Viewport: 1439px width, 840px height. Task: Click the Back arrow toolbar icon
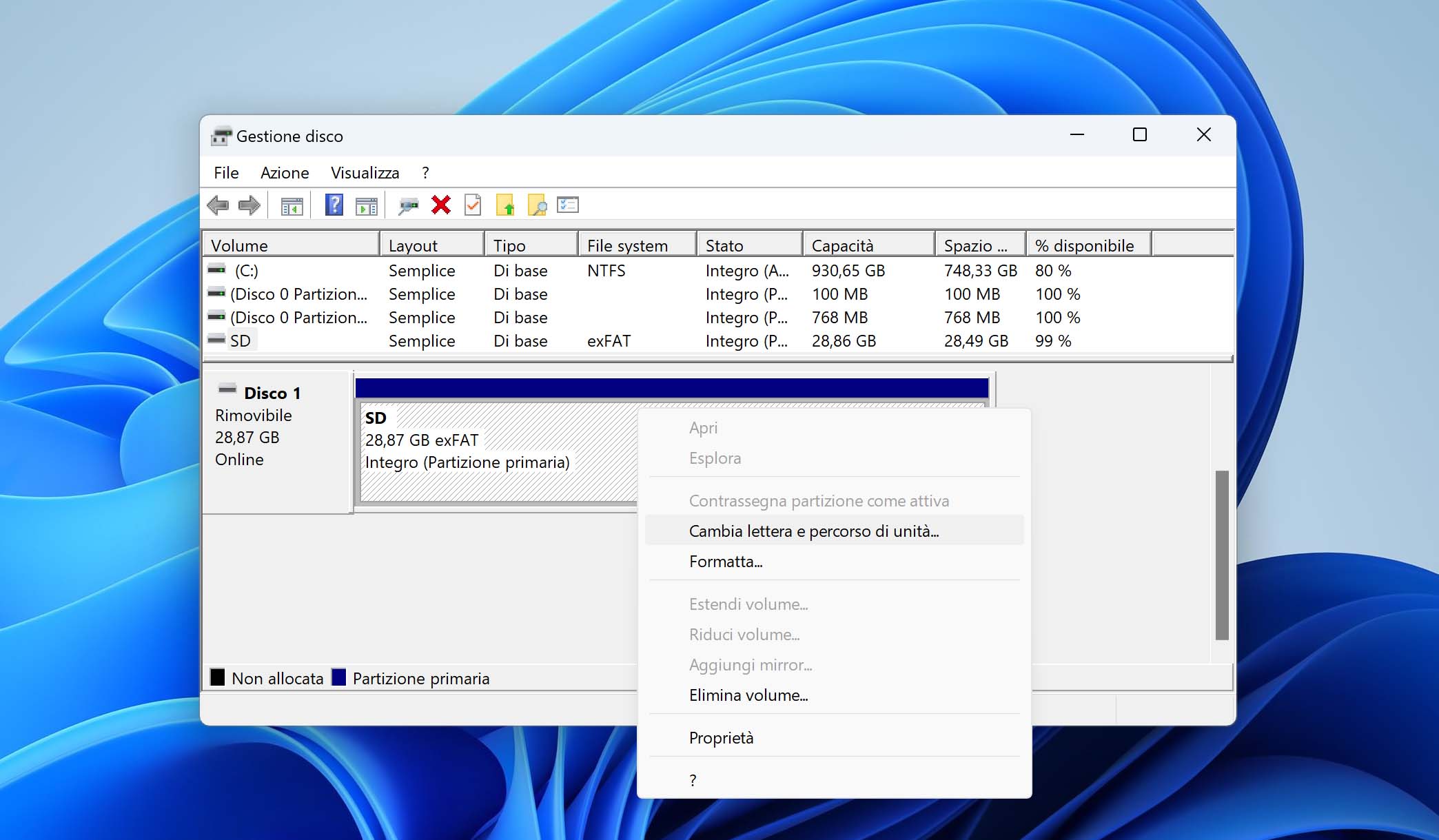point(218,205)
